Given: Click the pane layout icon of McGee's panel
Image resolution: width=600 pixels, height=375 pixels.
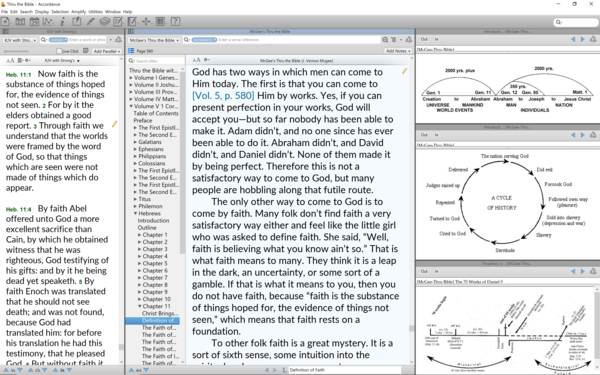Looking at the screenshot, I should coord(130,31).
